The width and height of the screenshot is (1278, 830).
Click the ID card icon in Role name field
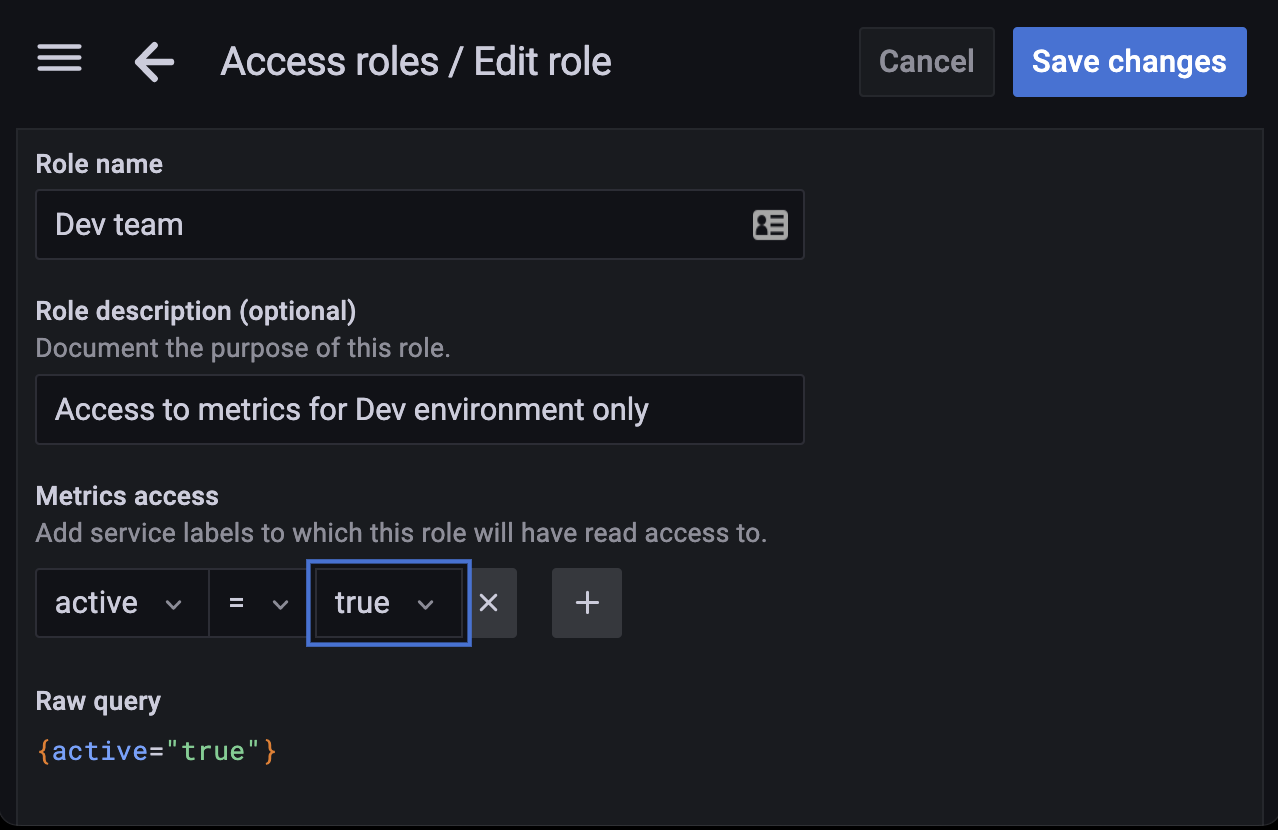[769, 225]
